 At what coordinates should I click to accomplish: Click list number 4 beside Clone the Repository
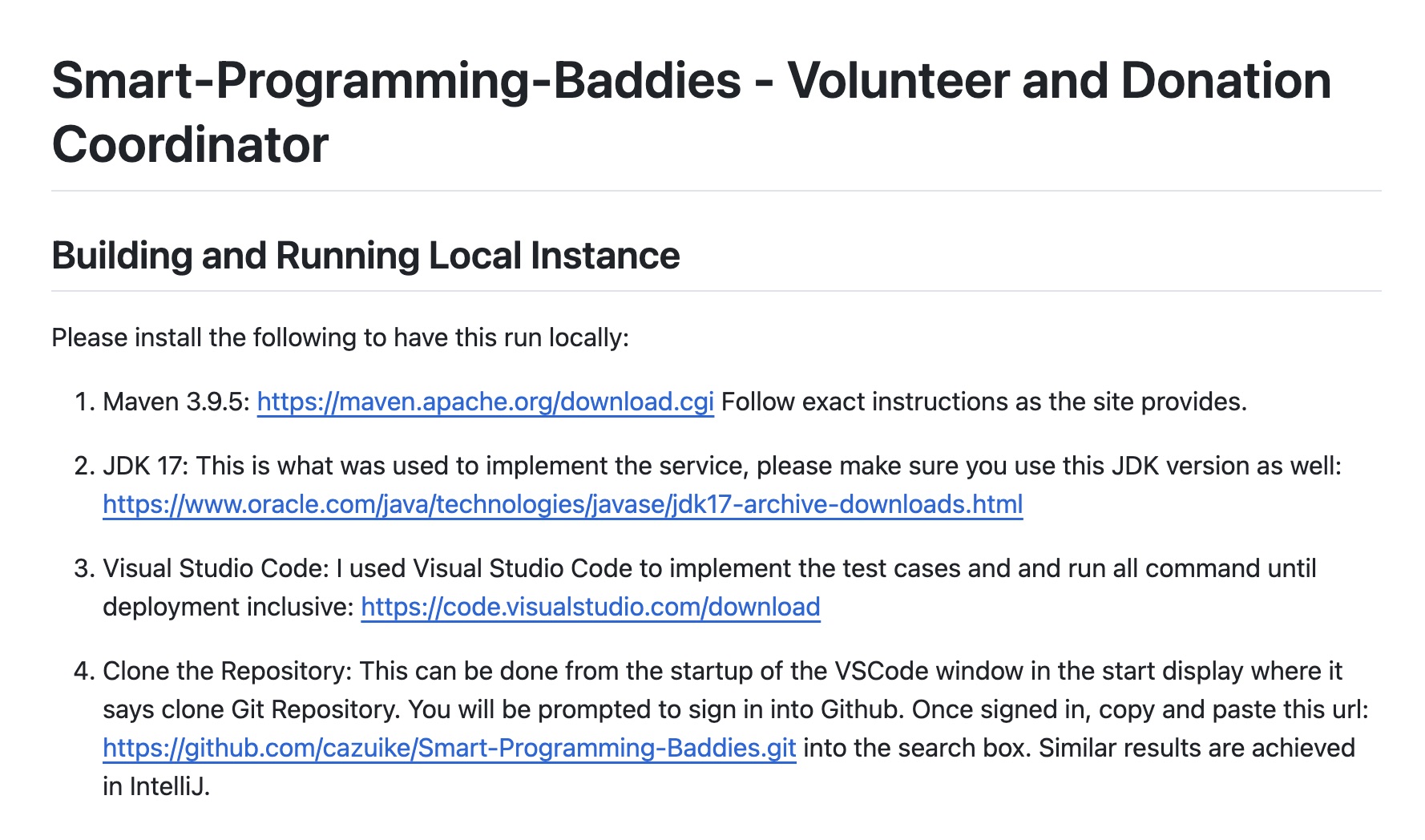pos(84,671)
